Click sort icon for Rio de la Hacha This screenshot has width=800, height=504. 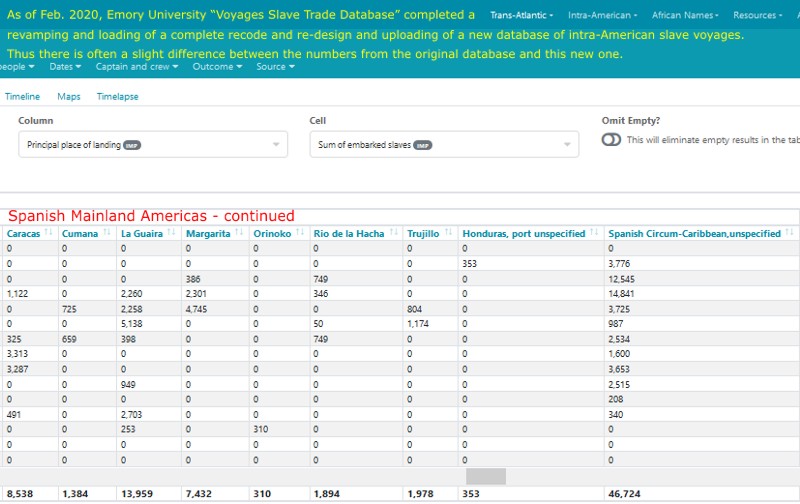point(393,233)
